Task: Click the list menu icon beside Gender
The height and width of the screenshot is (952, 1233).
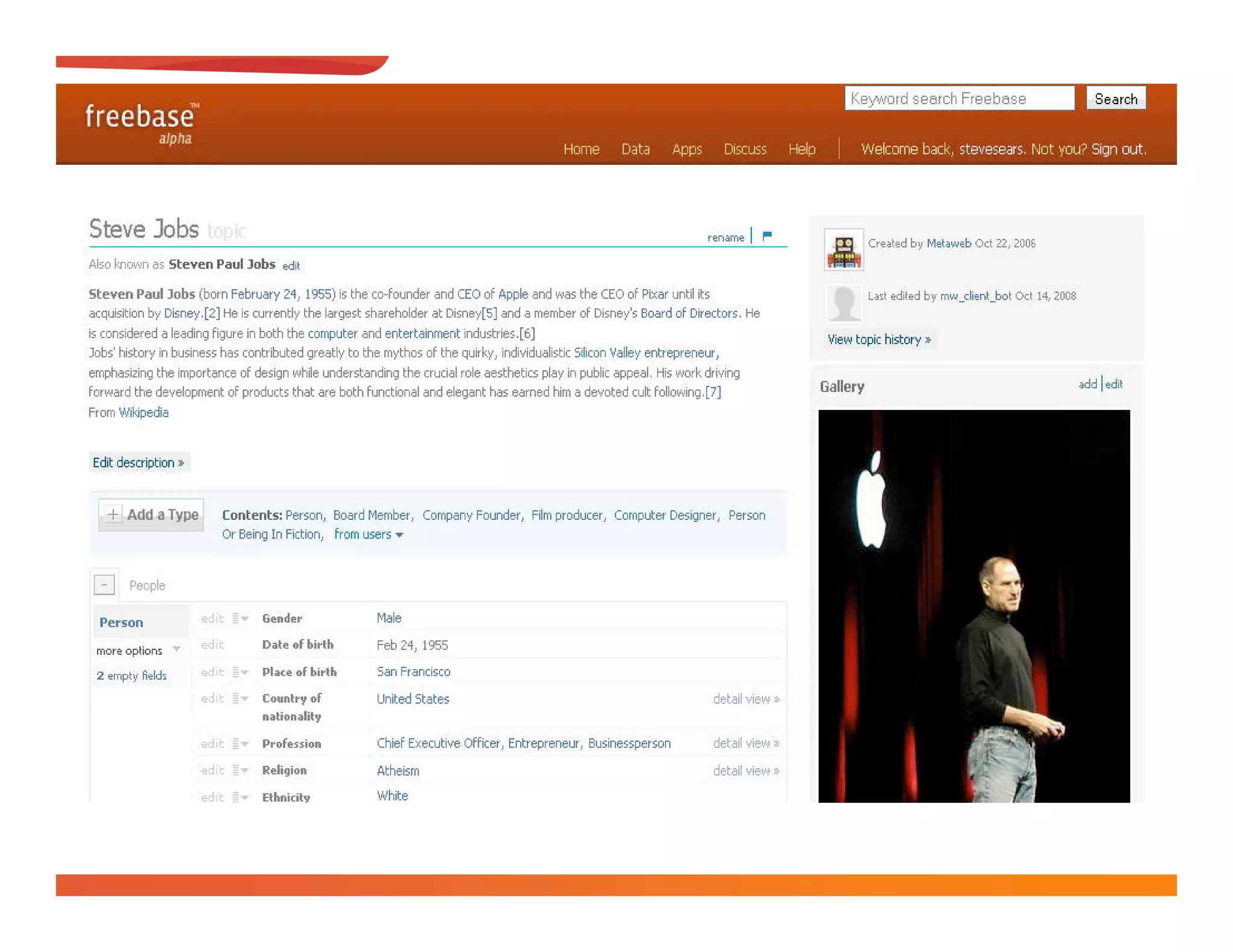Action: point(240,618)
